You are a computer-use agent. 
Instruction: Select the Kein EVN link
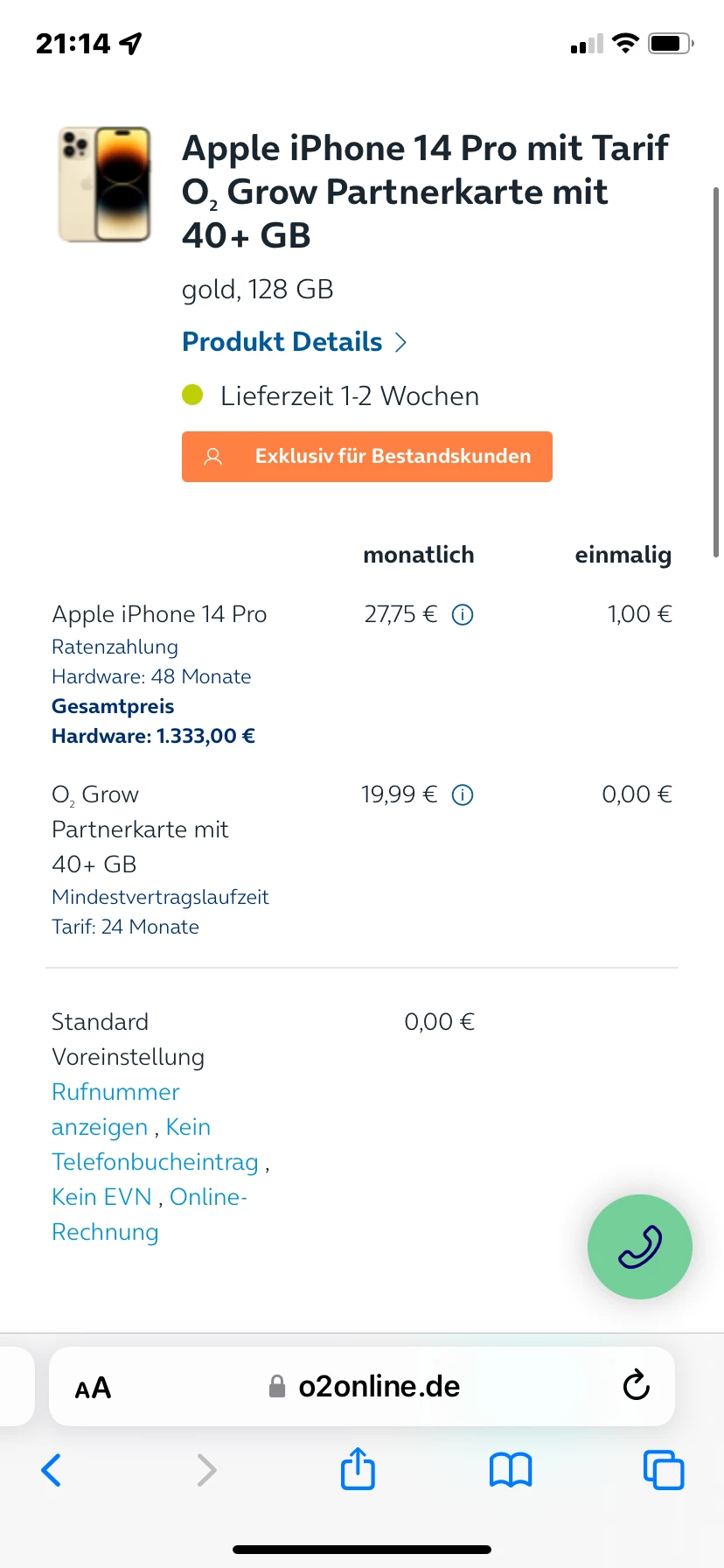point(101,1197)
